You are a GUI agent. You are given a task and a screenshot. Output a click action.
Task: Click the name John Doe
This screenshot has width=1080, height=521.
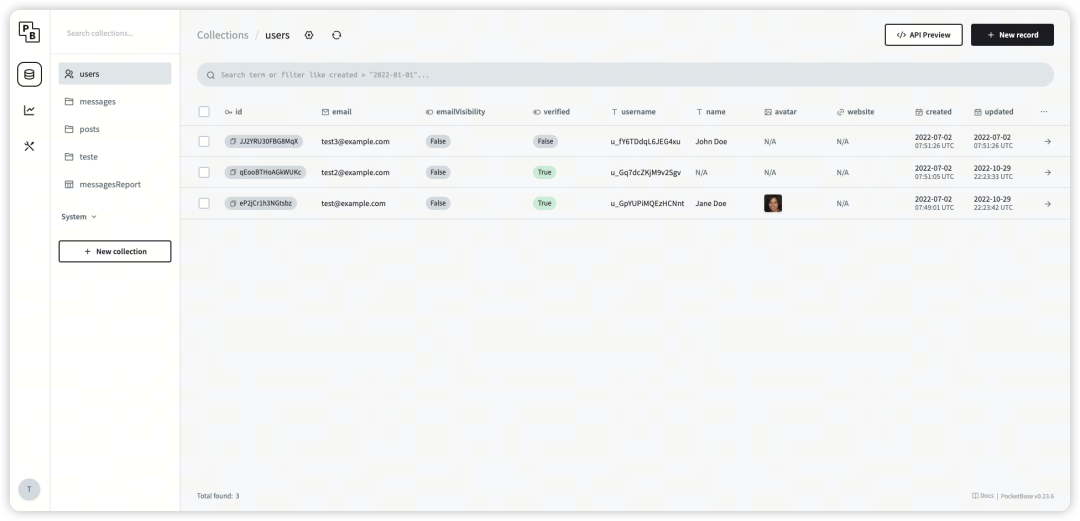[x=711, y=141]
